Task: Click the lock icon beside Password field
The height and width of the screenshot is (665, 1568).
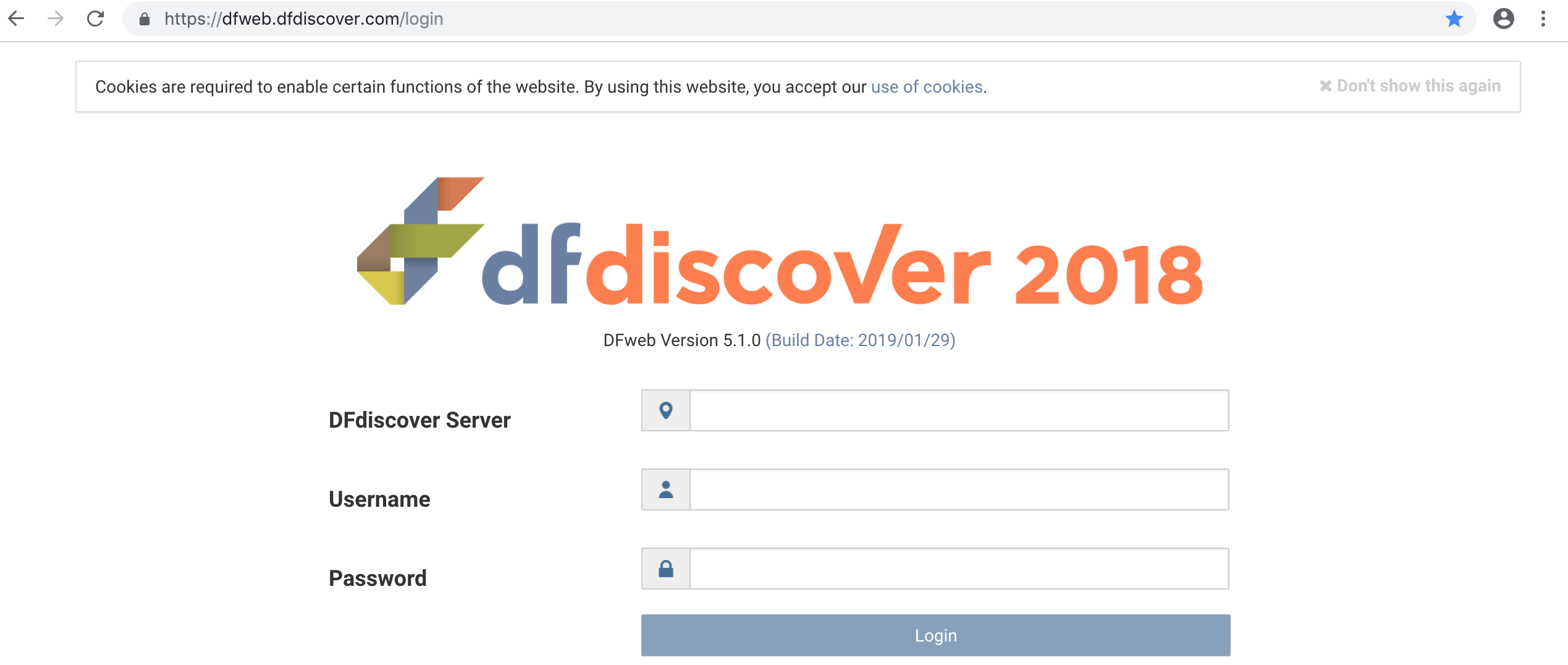Action: [665, 569]
